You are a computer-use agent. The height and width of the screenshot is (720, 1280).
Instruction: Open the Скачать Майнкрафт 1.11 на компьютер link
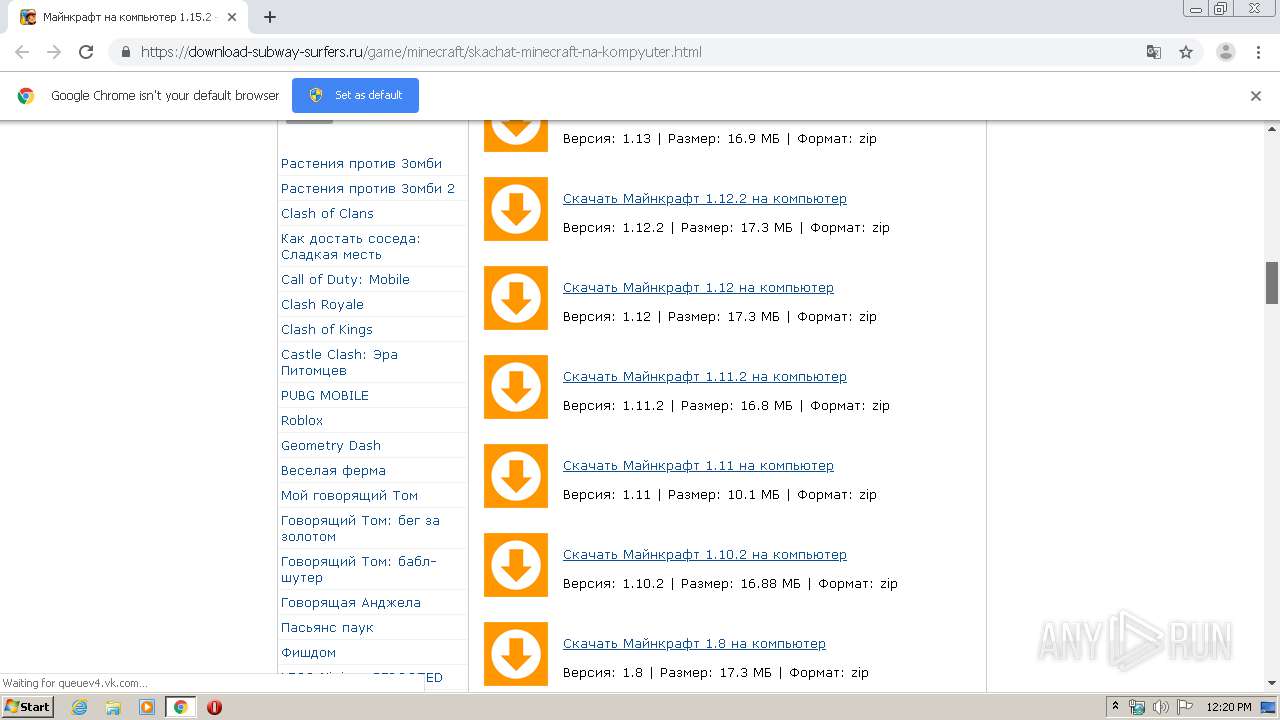coord(698,465)
